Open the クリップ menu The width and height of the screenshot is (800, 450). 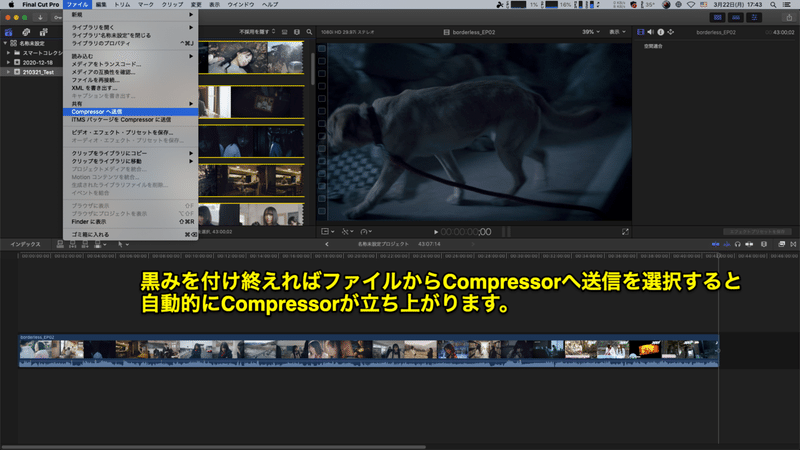(172, 5)
